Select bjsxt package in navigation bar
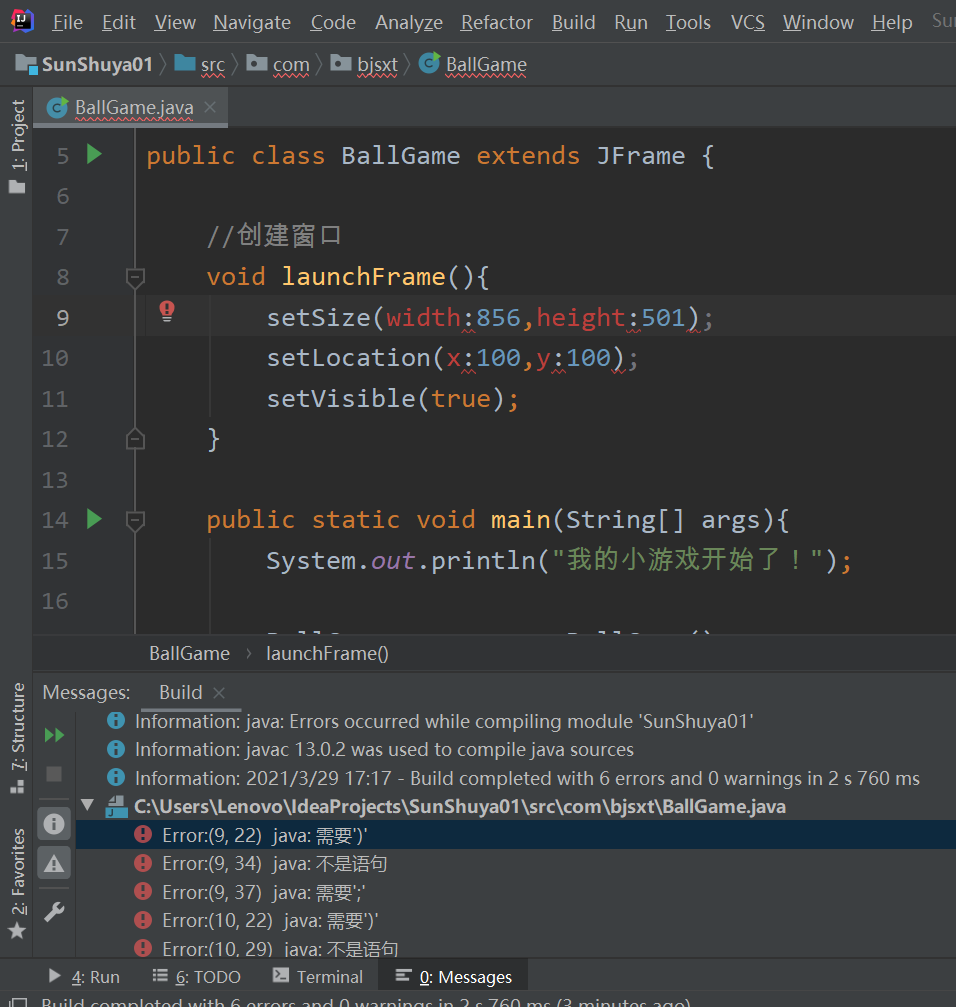This screenshot has width=956, height=1007. point(364,64)
